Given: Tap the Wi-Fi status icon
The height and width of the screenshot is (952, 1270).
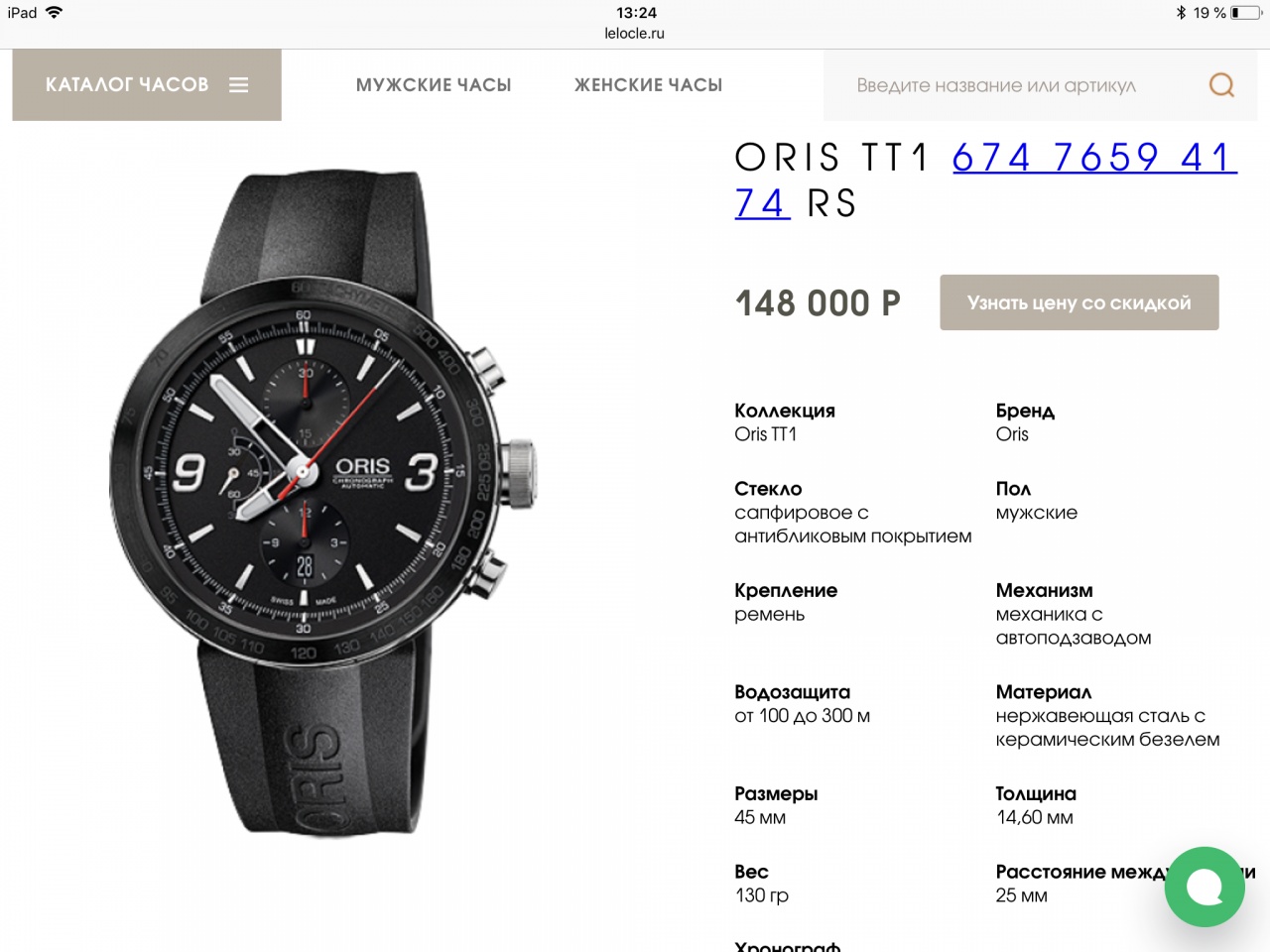Looking at the screenshot, I should click(55, 13).
